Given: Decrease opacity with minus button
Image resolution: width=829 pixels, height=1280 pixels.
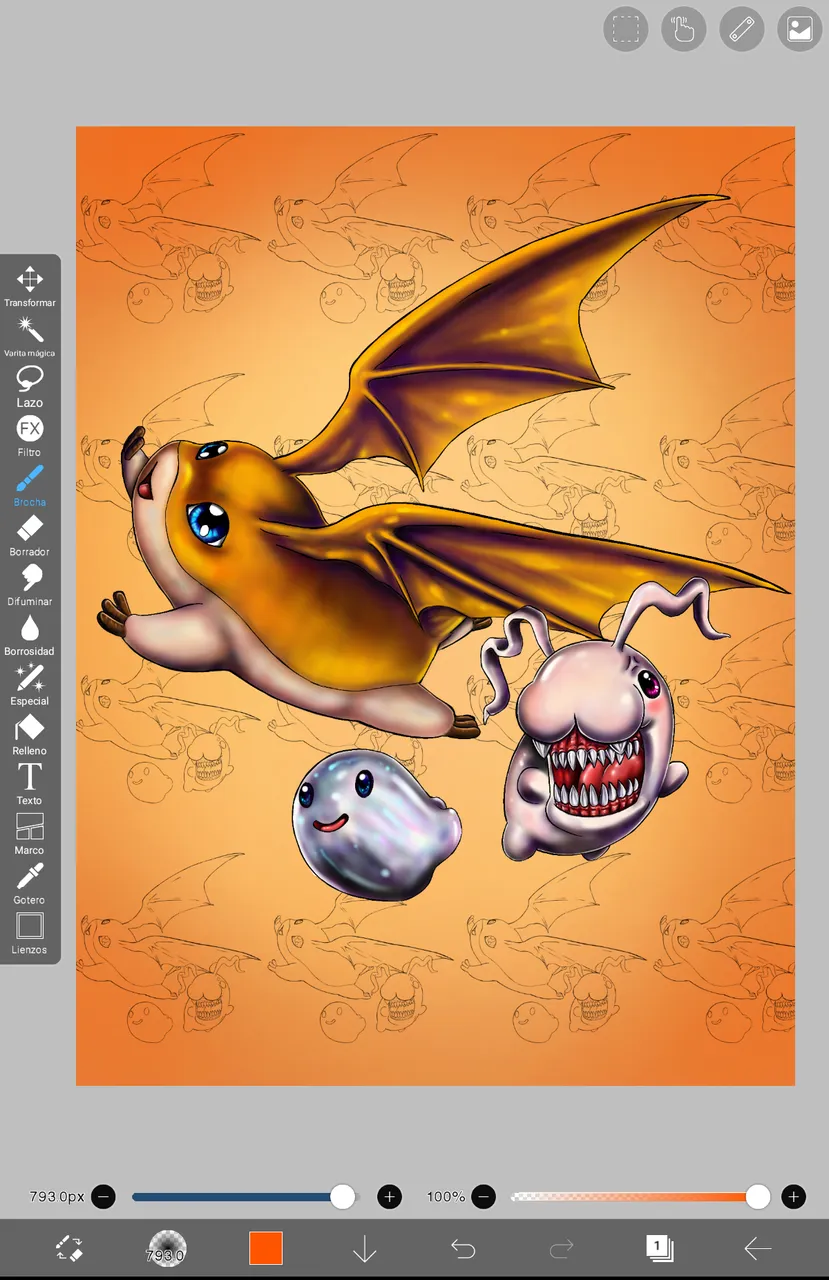Looking at the screenshot, I should [x=483, y=1196].
